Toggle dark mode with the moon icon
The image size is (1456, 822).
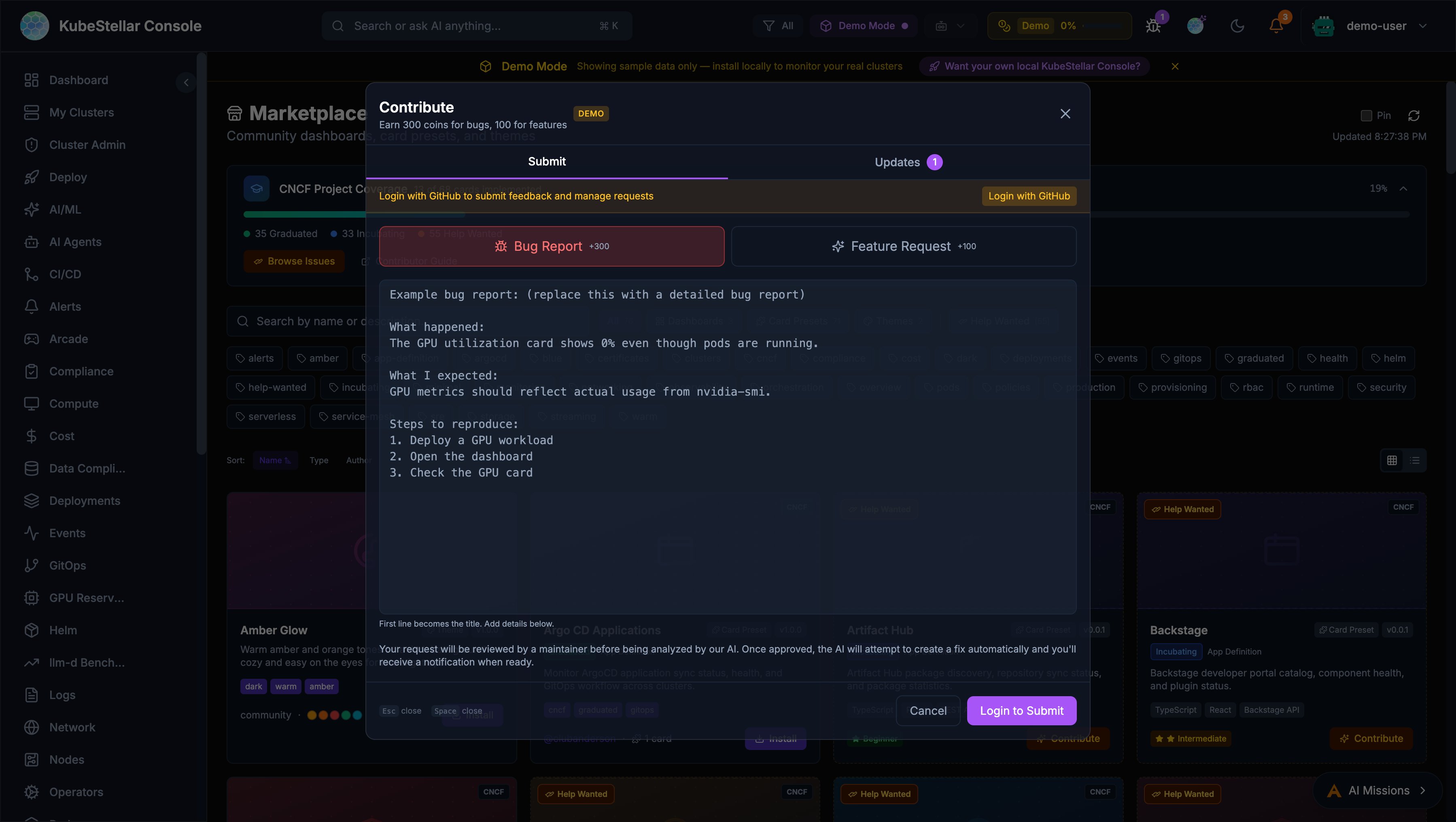[1238, 25]
